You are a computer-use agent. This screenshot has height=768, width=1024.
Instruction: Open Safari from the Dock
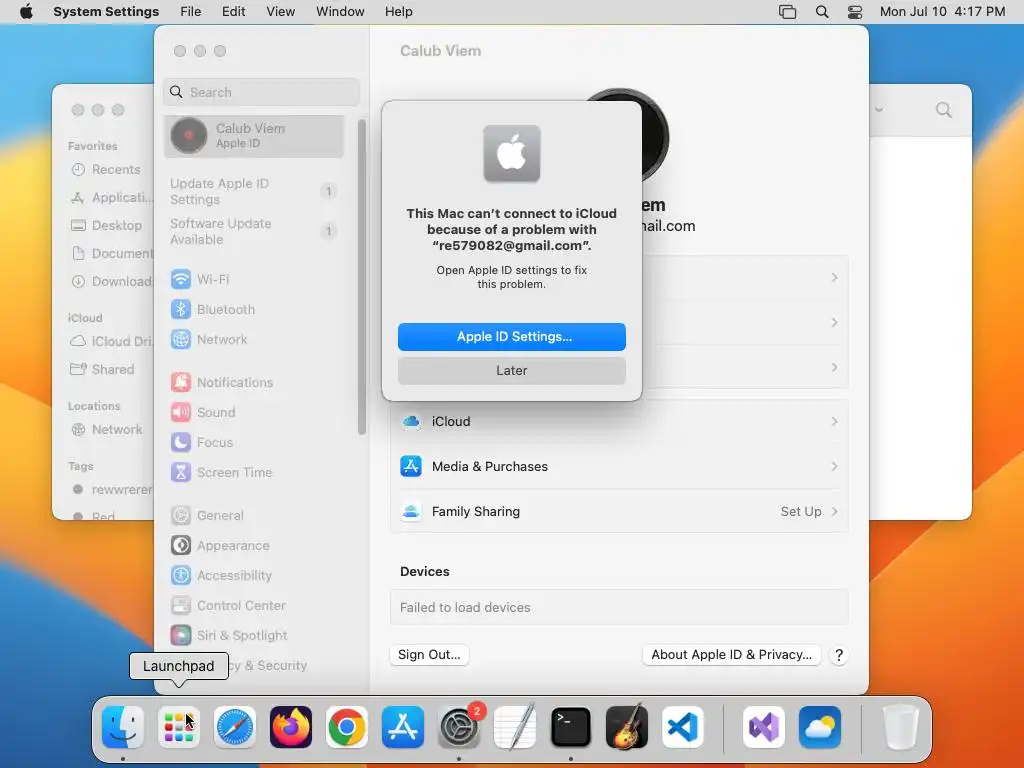click(234, 727)
